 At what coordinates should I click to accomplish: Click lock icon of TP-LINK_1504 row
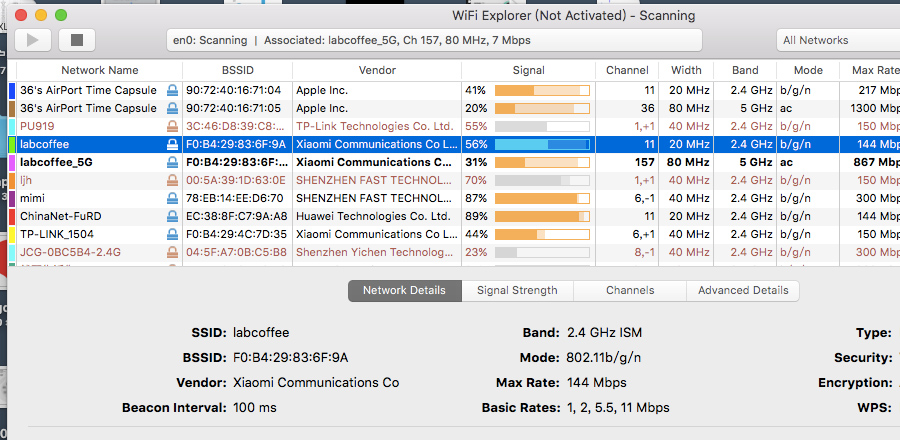[172, 234]
